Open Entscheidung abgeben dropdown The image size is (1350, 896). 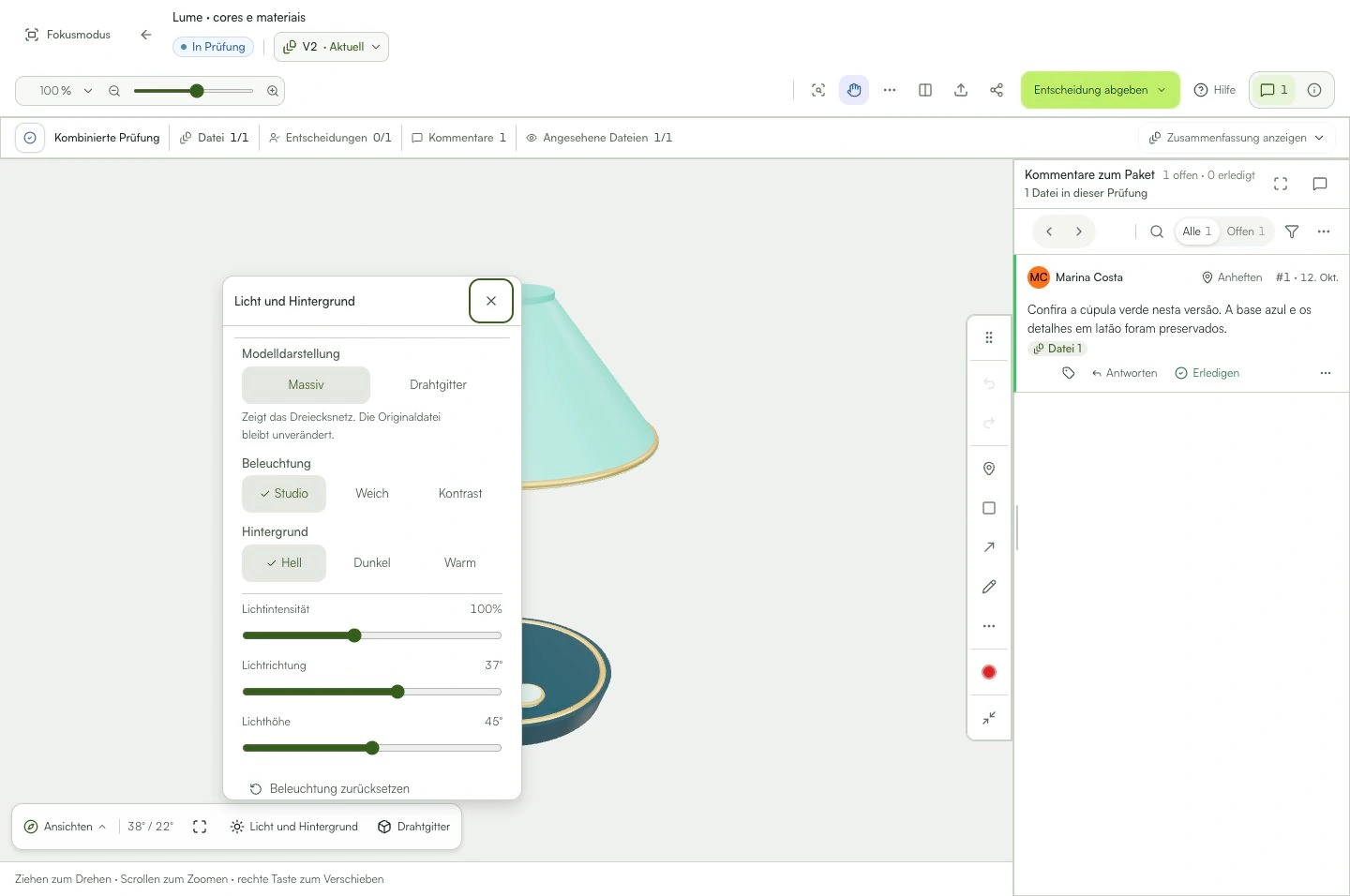point(1101,90)
